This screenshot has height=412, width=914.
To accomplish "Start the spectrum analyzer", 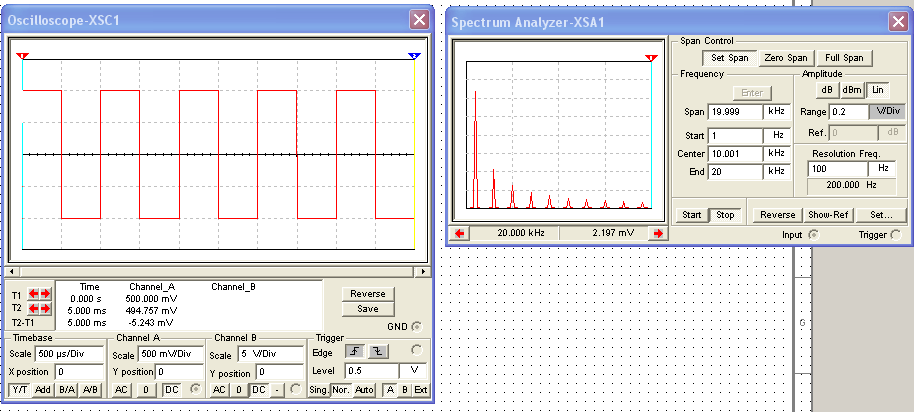I will click(691, 214).
